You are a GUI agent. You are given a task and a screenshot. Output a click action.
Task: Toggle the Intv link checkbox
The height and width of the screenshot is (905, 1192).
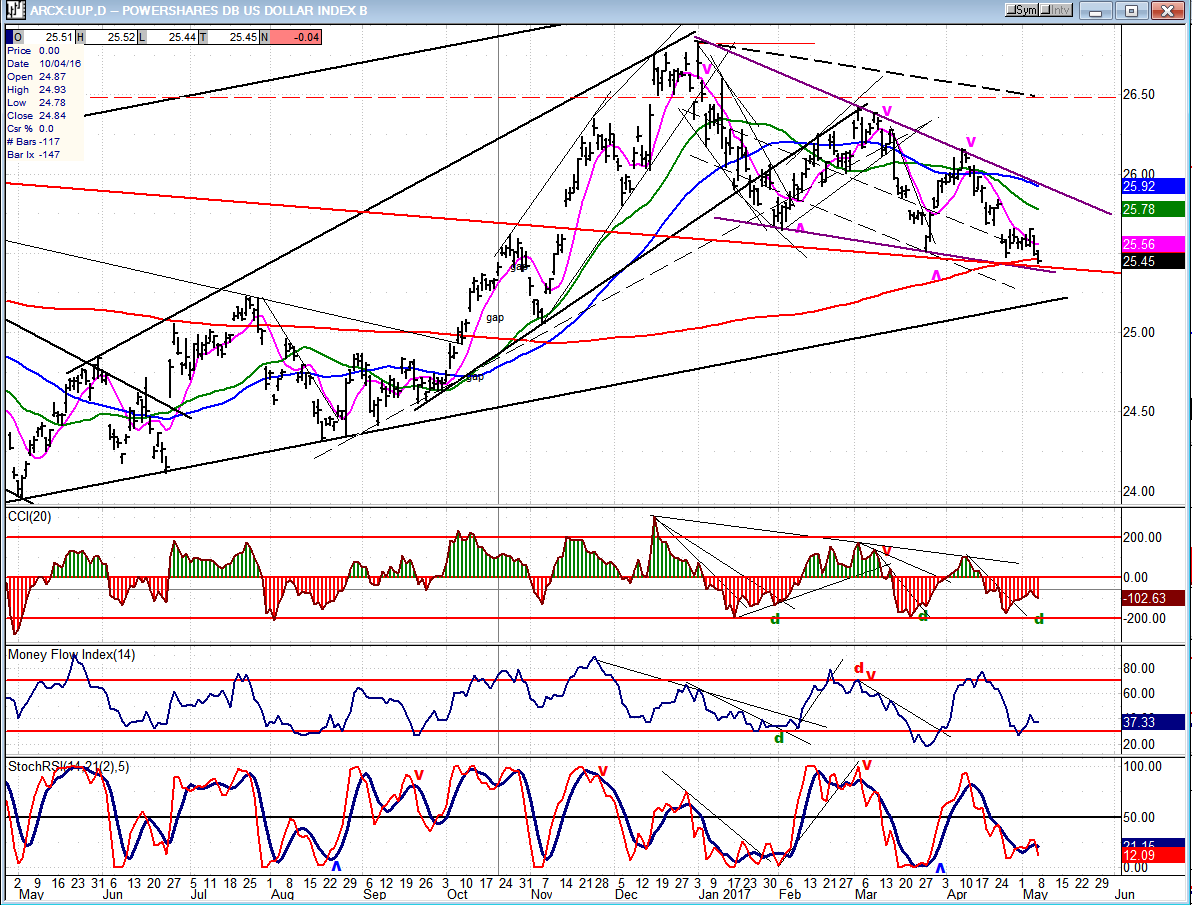(x=1056, y=10)
